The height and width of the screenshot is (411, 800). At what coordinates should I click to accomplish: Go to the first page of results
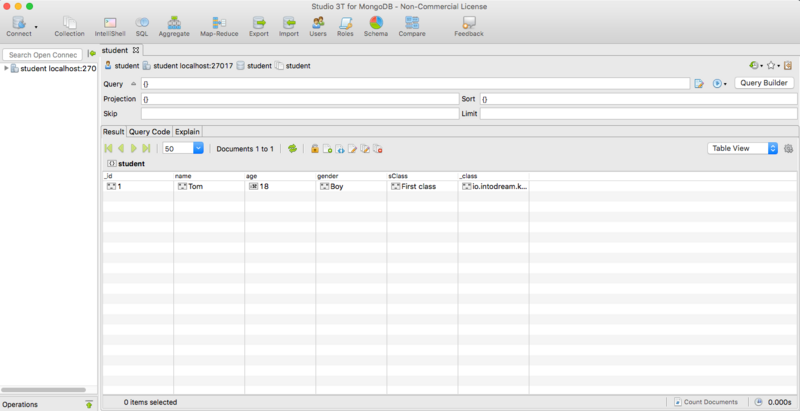point(108,148)
